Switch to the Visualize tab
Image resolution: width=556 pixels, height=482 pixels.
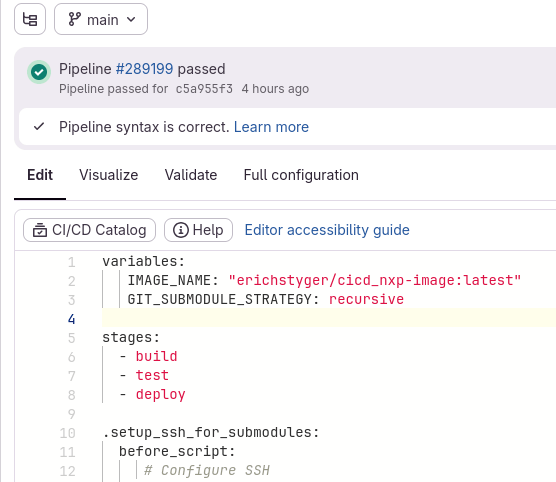pyautogui.click(x=109, y=175)
